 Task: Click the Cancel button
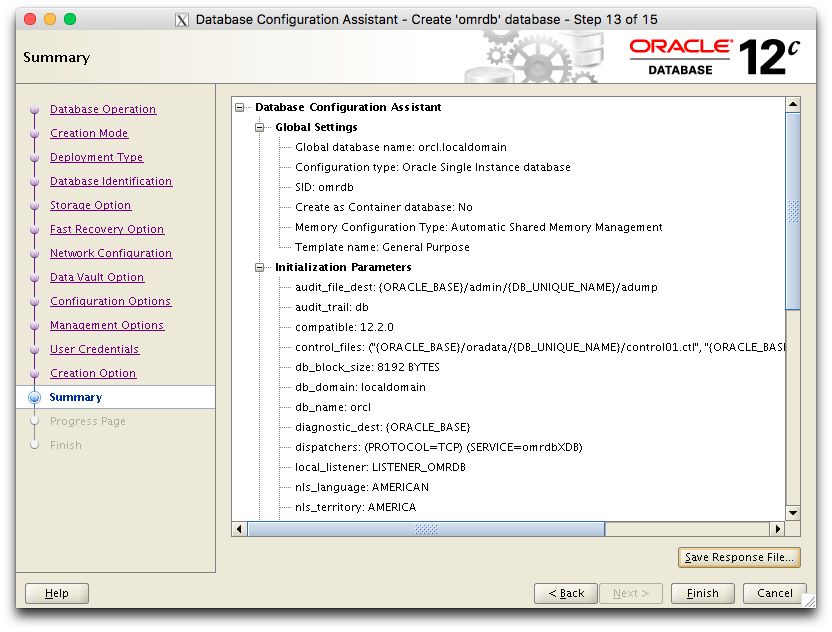pos(775,593)
